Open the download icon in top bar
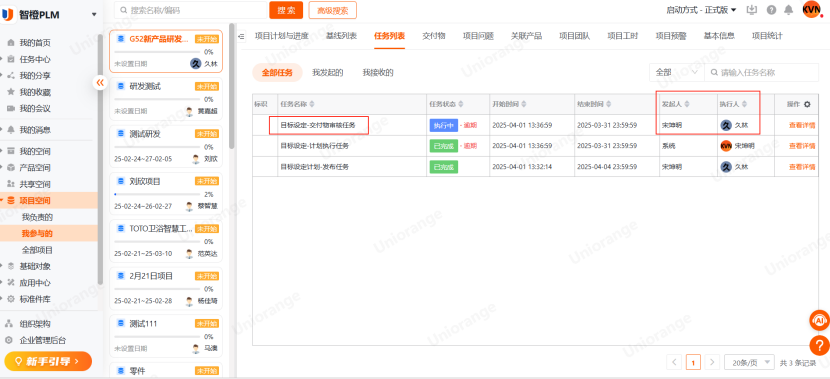 (x=752, y=10)
